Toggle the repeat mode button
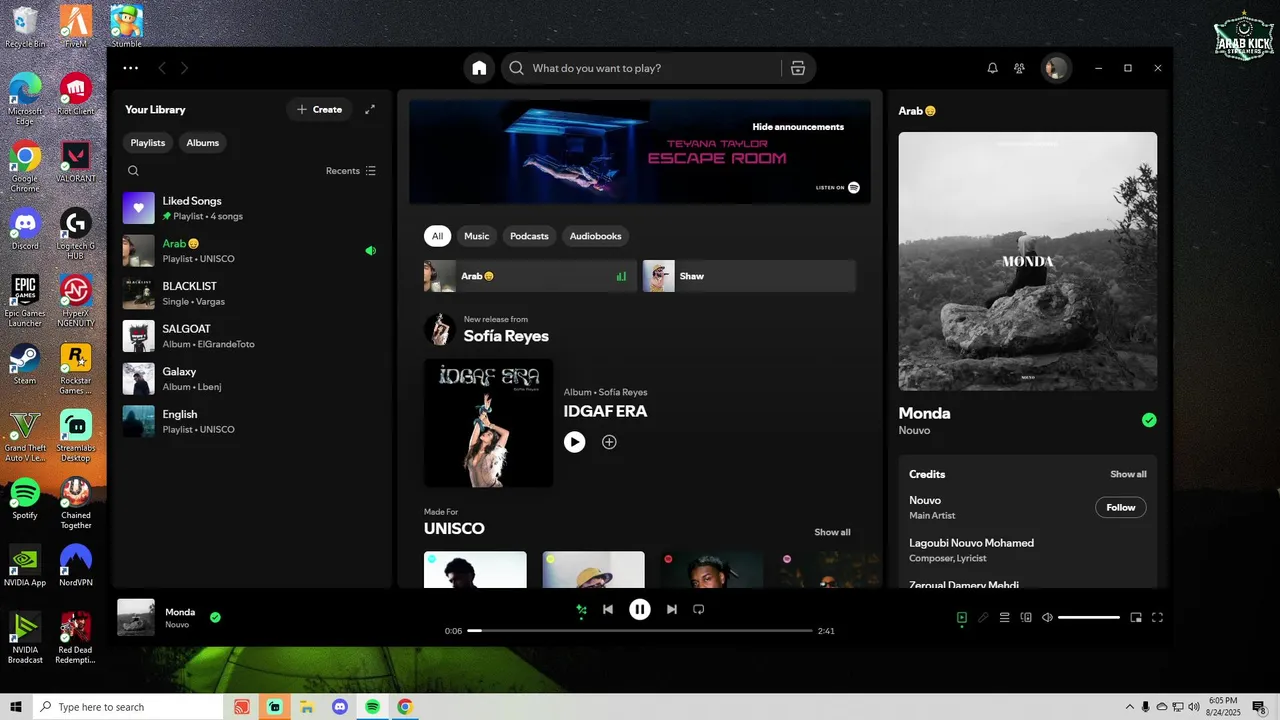 pos(699,609)
